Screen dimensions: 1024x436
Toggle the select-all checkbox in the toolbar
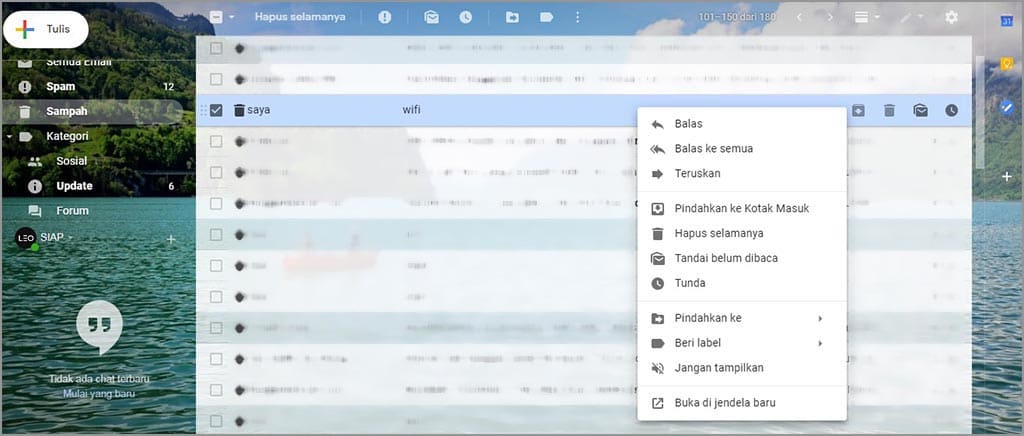(216, 17)
